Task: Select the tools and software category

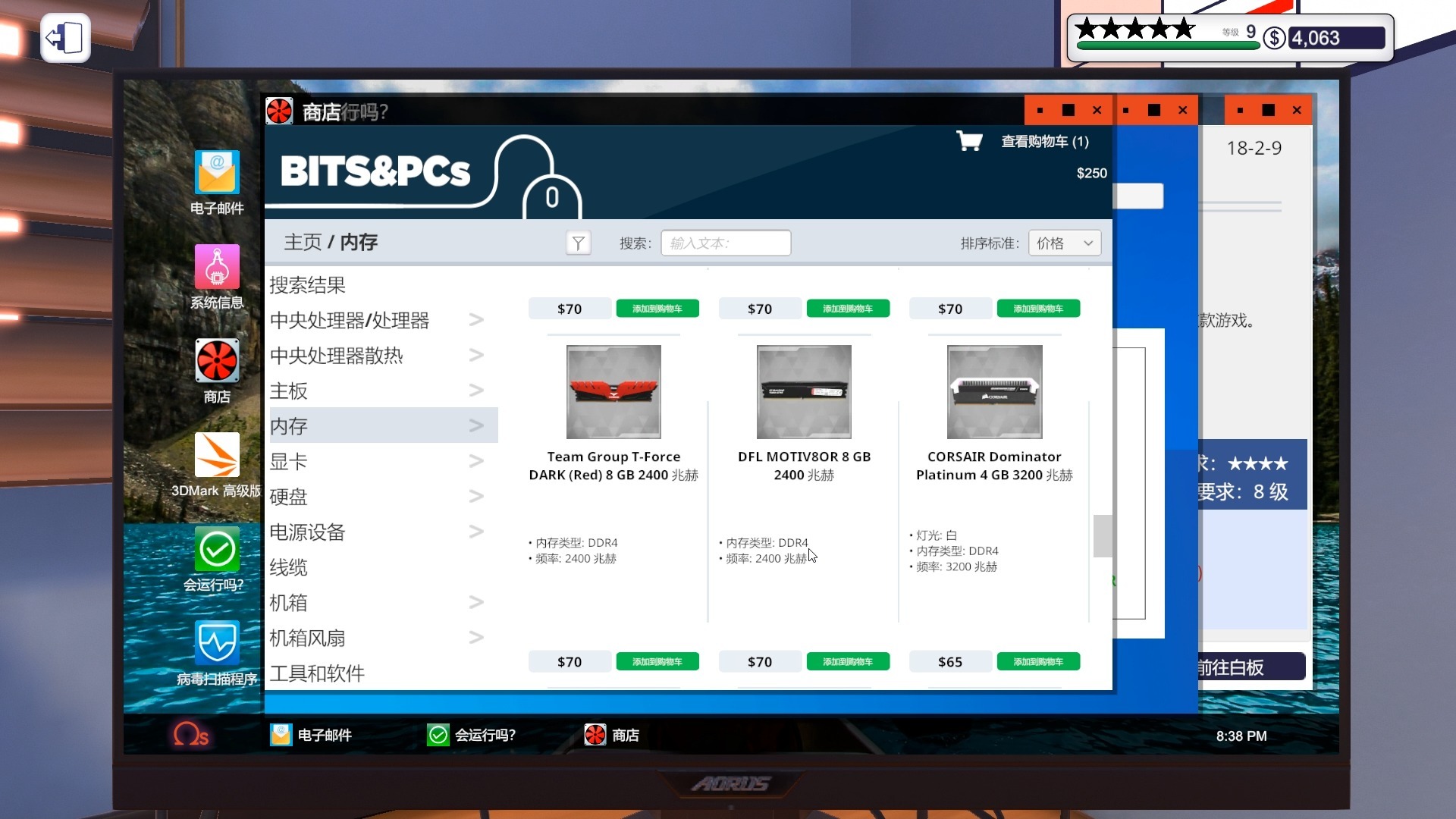Action: click(317, 673)
